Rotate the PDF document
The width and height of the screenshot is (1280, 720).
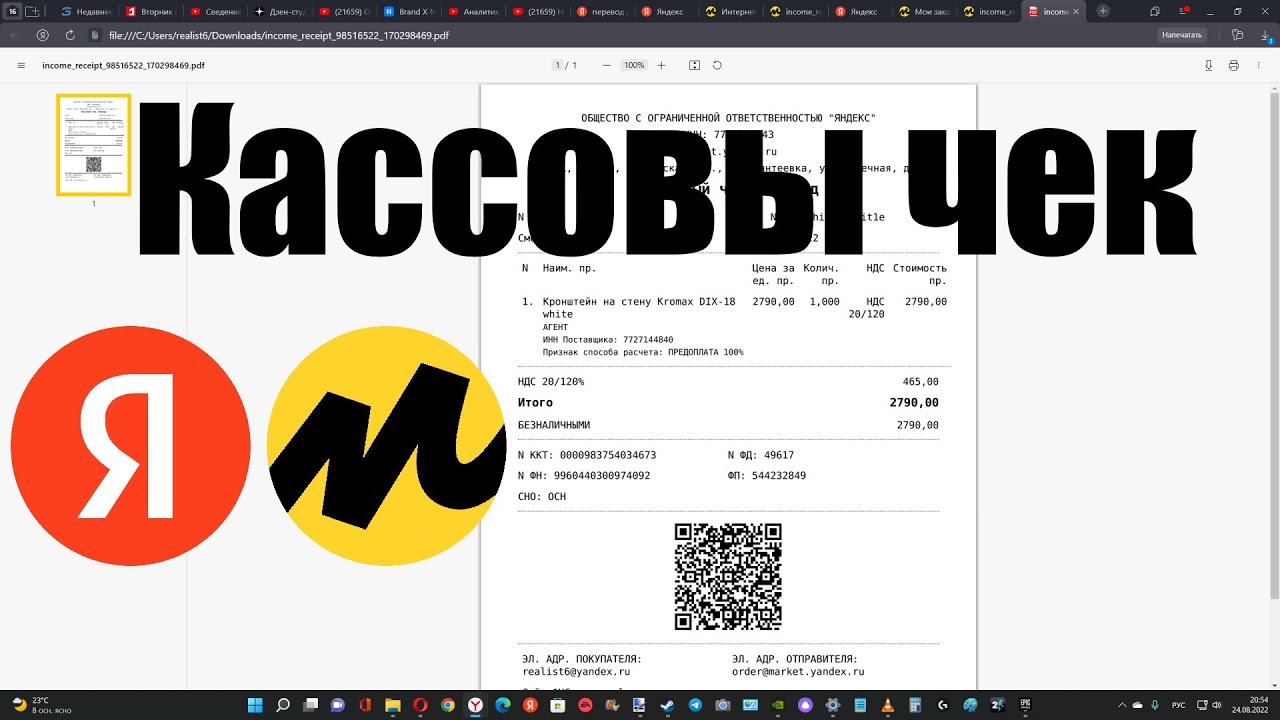point(717,65)
